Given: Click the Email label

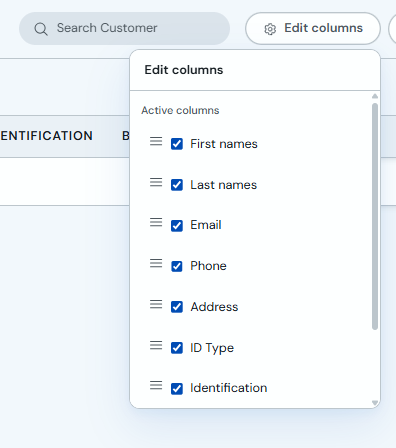Looking at the screenshot, I should pos(206,225).
